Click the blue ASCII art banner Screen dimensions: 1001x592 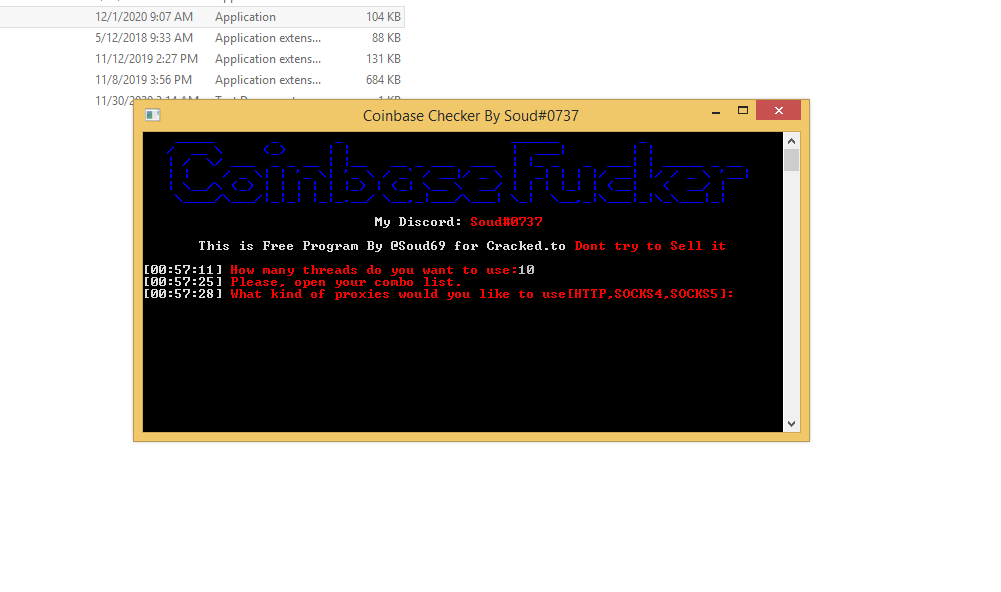[460, 173]
